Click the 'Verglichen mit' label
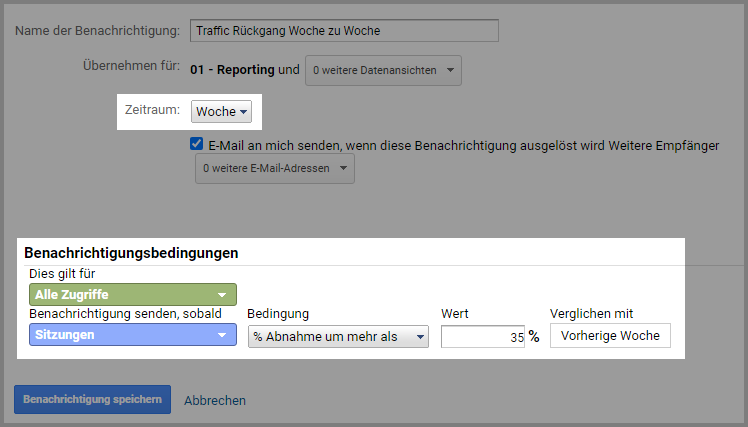This screenshot has width=748, height=427. pyautogui.click(x=592, y=313)
